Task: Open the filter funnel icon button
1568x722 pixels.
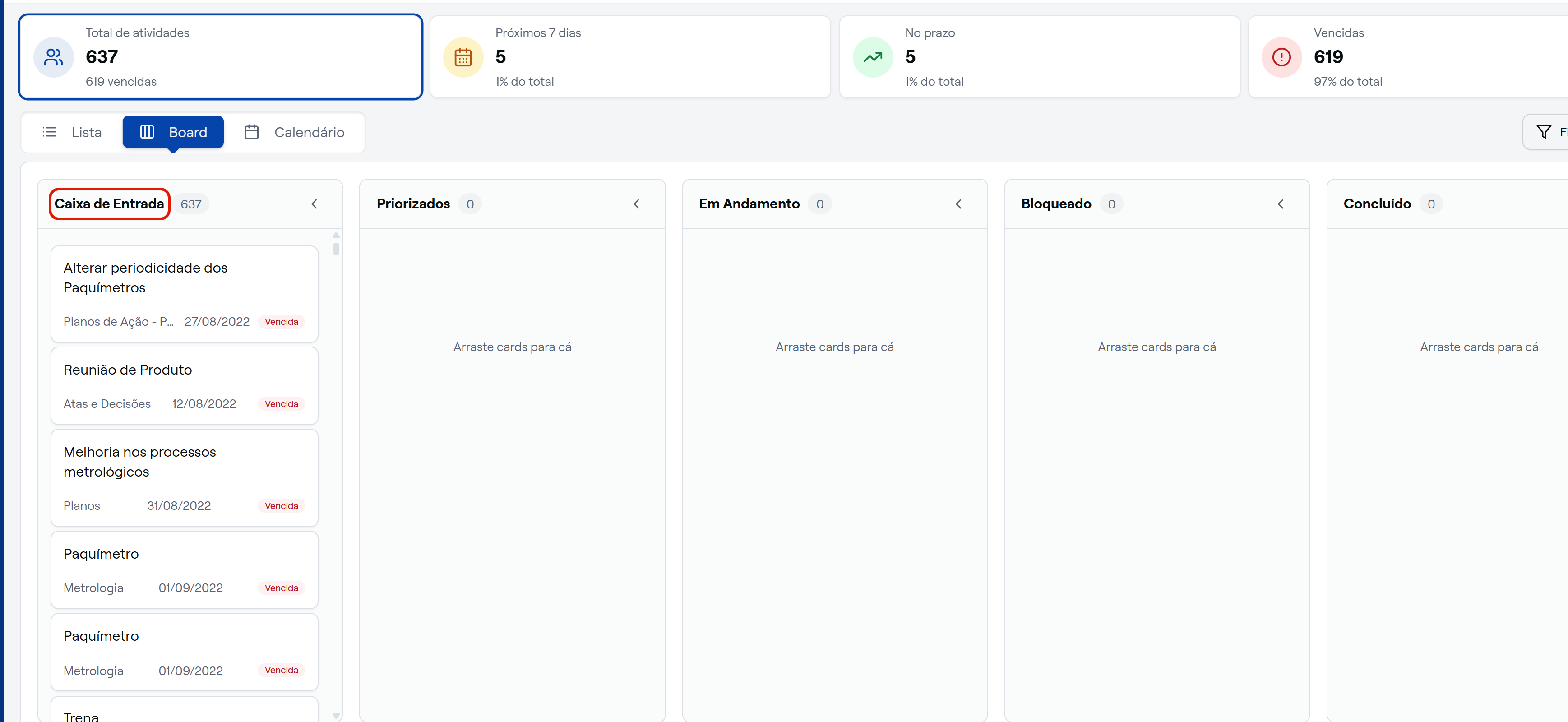Action: tap(1544, 131)
